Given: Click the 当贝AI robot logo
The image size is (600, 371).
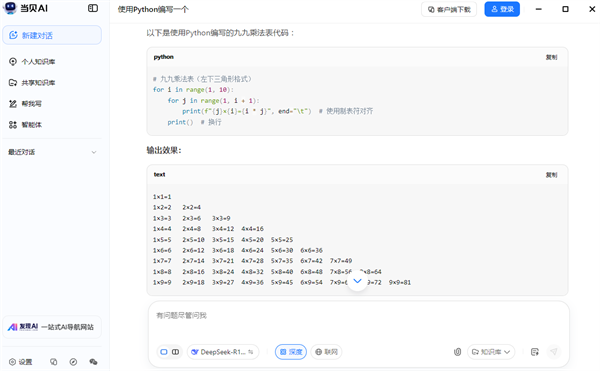Looking at the screenshot, I should pyautogui.click(x=10, y=8).
